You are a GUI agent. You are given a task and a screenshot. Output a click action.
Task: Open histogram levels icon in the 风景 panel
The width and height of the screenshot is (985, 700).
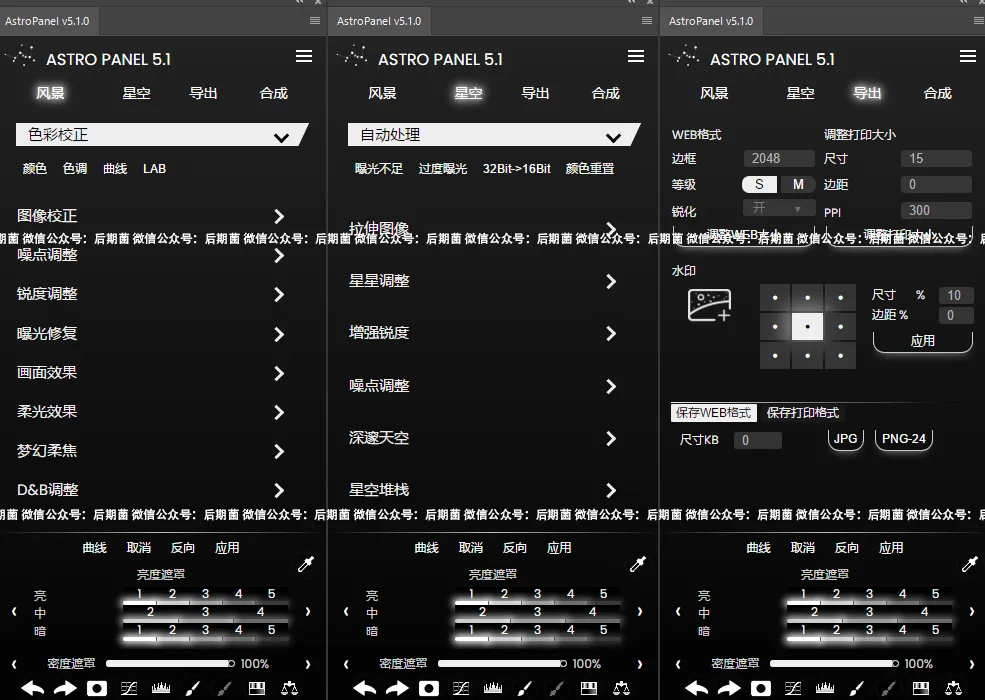161,688
